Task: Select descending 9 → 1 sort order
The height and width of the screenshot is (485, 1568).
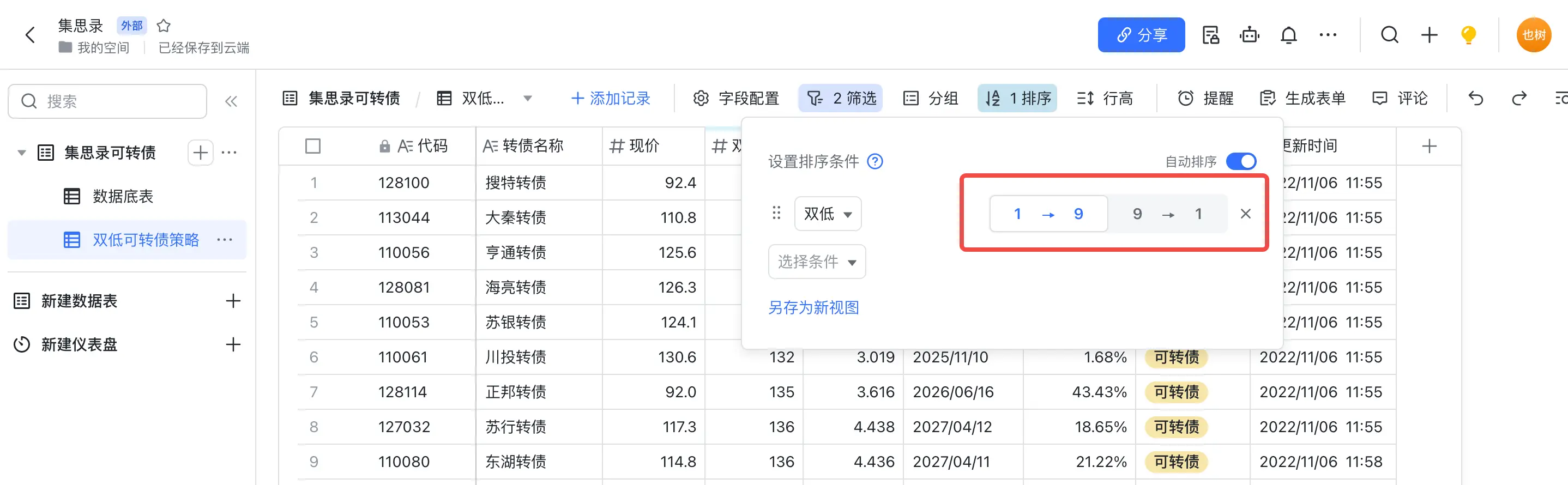Action: 1167,214
